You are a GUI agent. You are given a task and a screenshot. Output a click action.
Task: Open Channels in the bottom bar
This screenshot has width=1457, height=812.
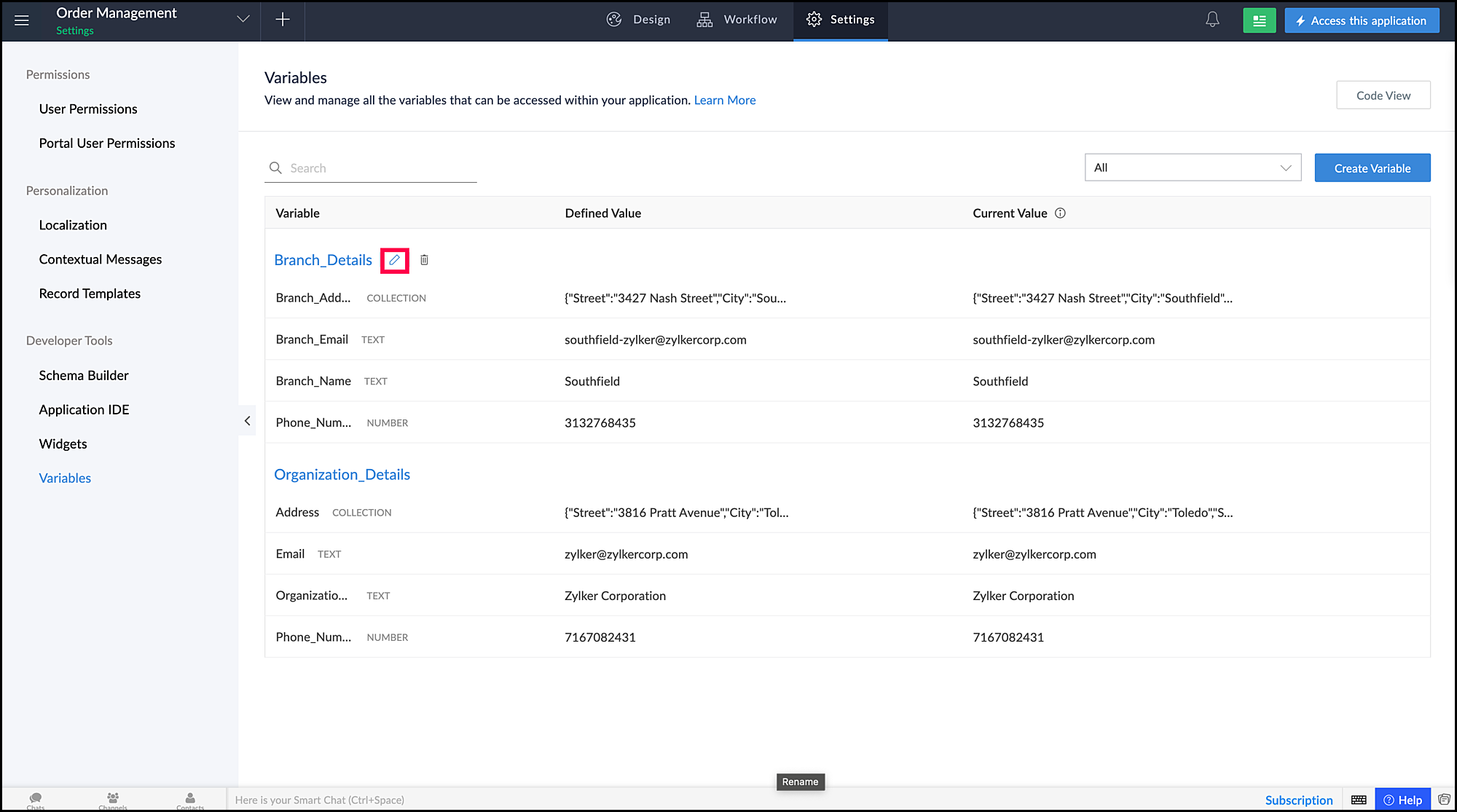113,800
